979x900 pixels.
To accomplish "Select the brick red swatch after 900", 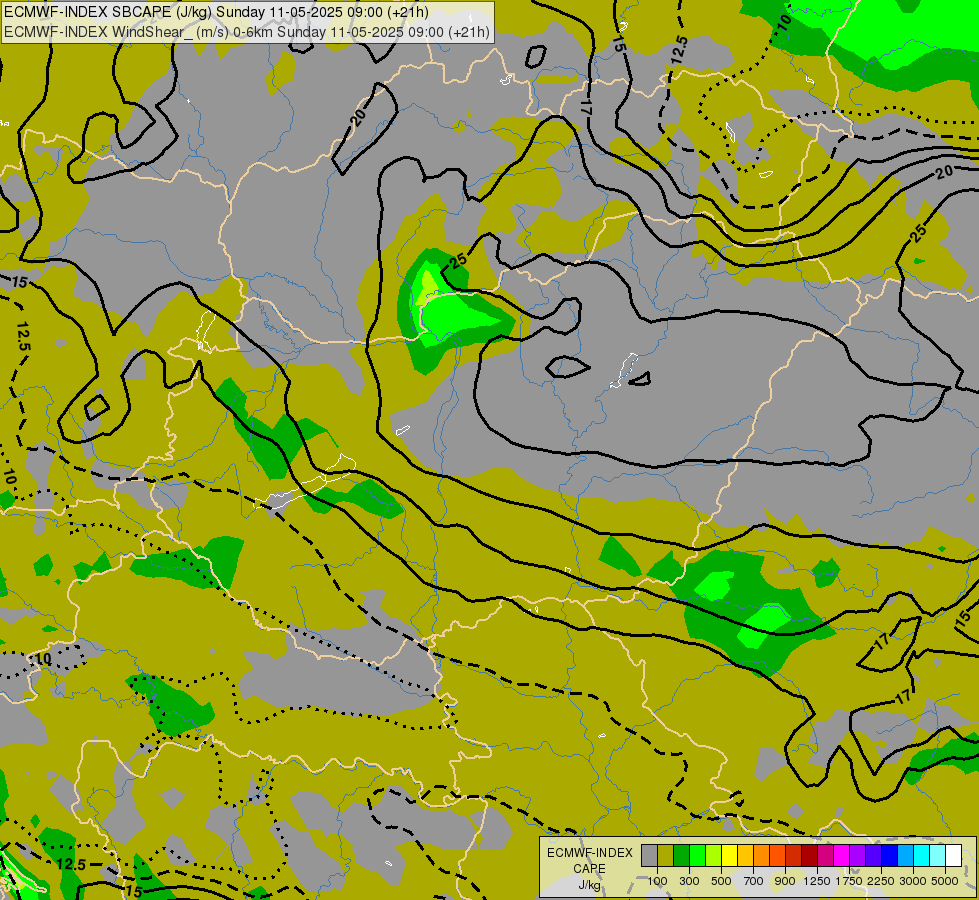I will [794, 856].
